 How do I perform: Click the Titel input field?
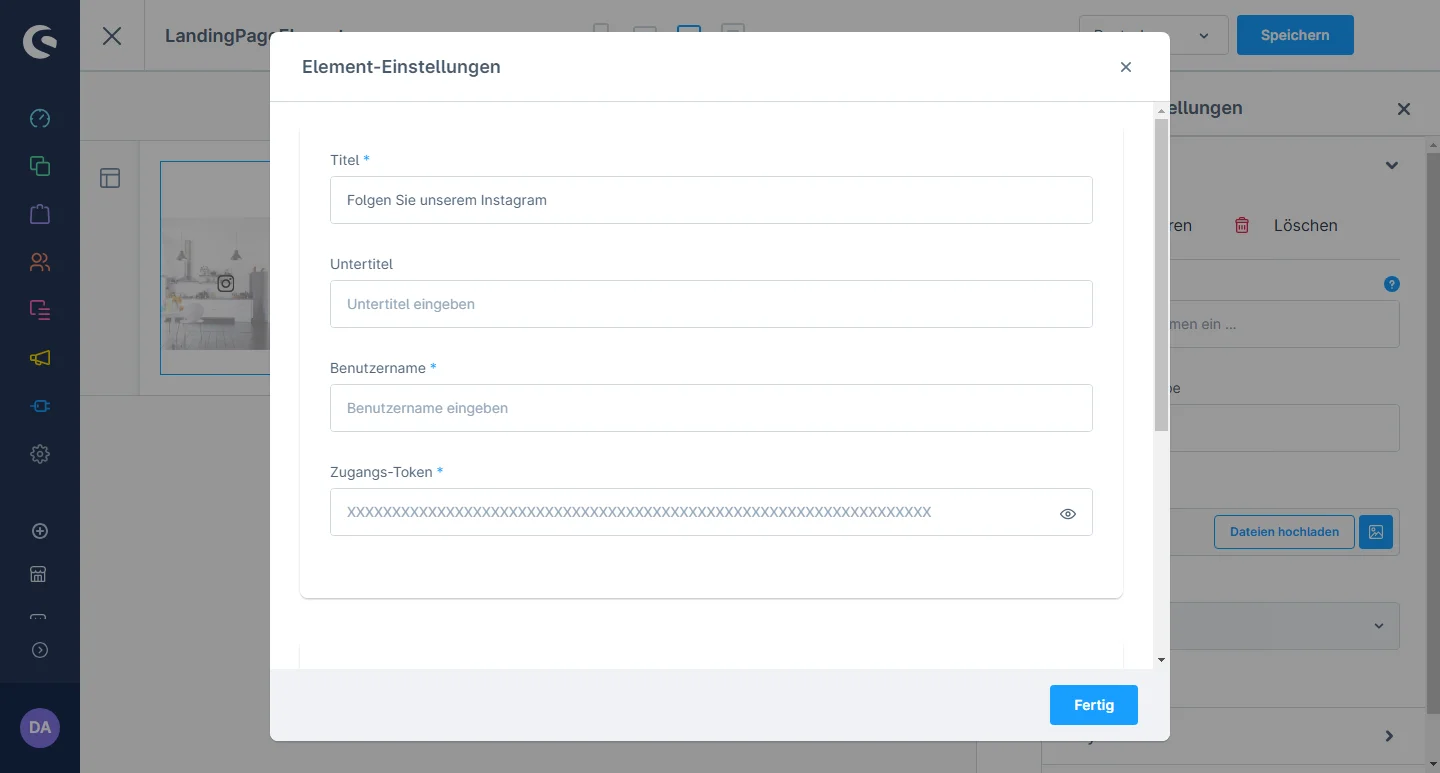710,200
